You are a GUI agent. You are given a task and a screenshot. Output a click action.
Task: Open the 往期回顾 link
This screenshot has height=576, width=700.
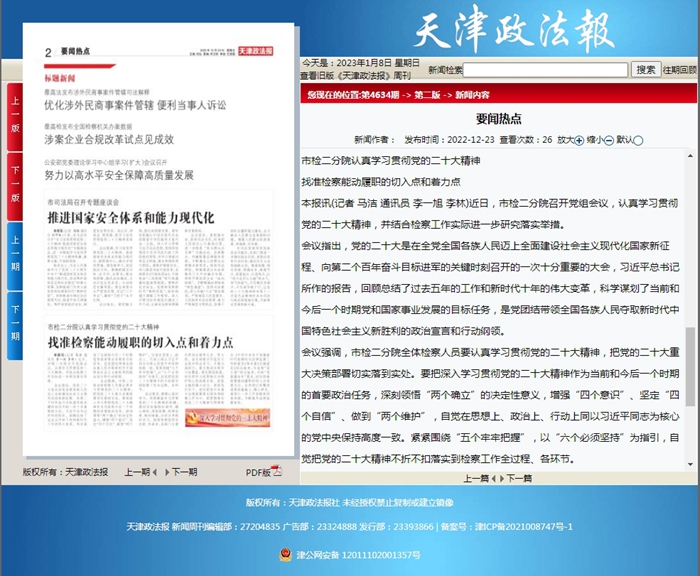(680, 70)
